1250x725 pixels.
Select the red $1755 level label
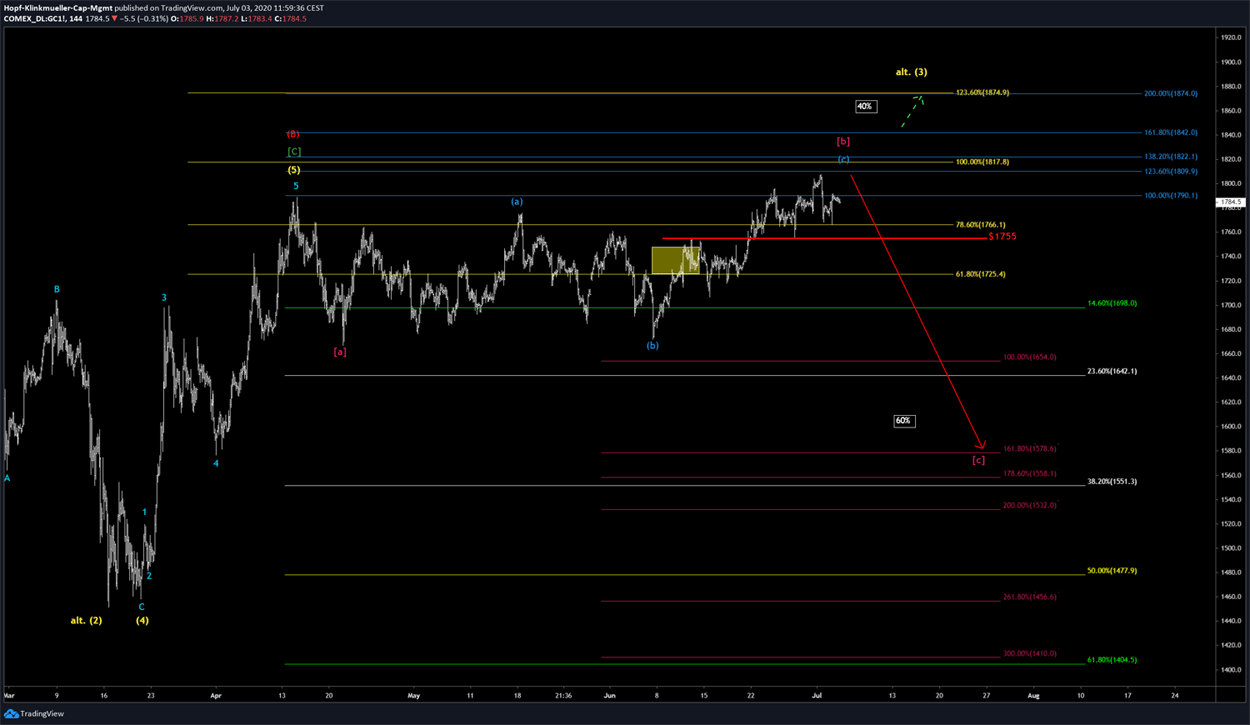tap(1003, 237)
